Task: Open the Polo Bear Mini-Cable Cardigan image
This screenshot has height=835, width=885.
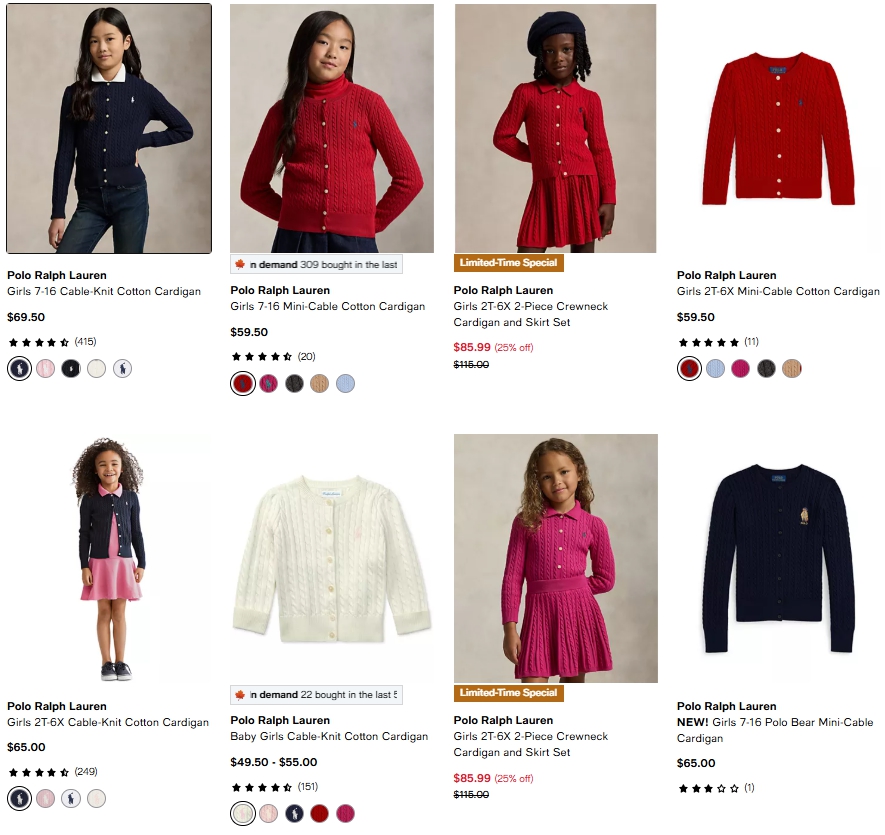Action: click(x=778, y=558)
